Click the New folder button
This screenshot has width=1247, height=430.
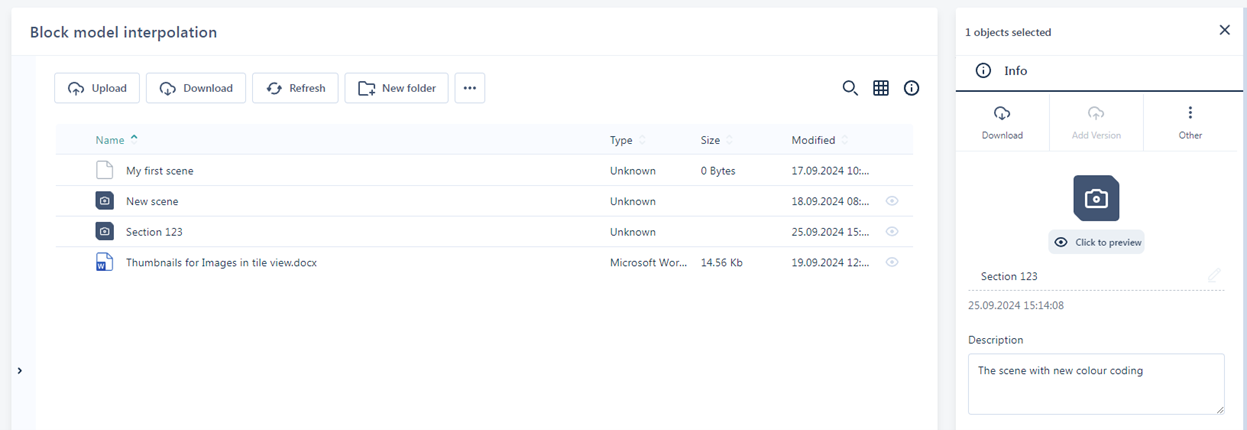pyautogui.click(x=396, y=88)
